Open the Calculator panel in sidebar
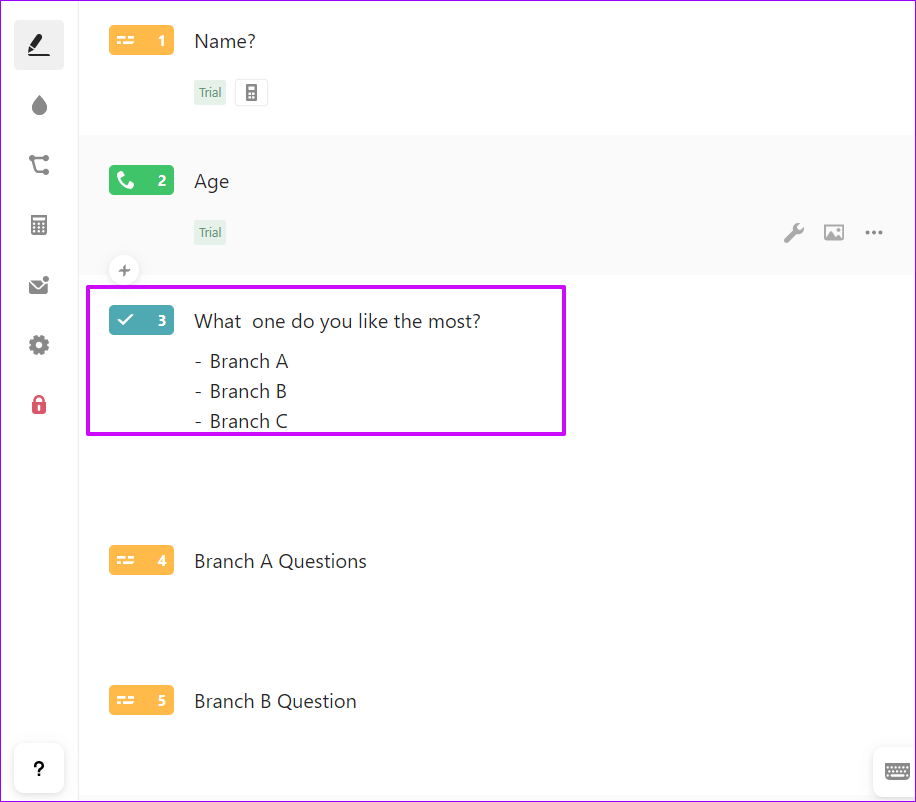This screenshot has height=802, width=916. [39, 225]
